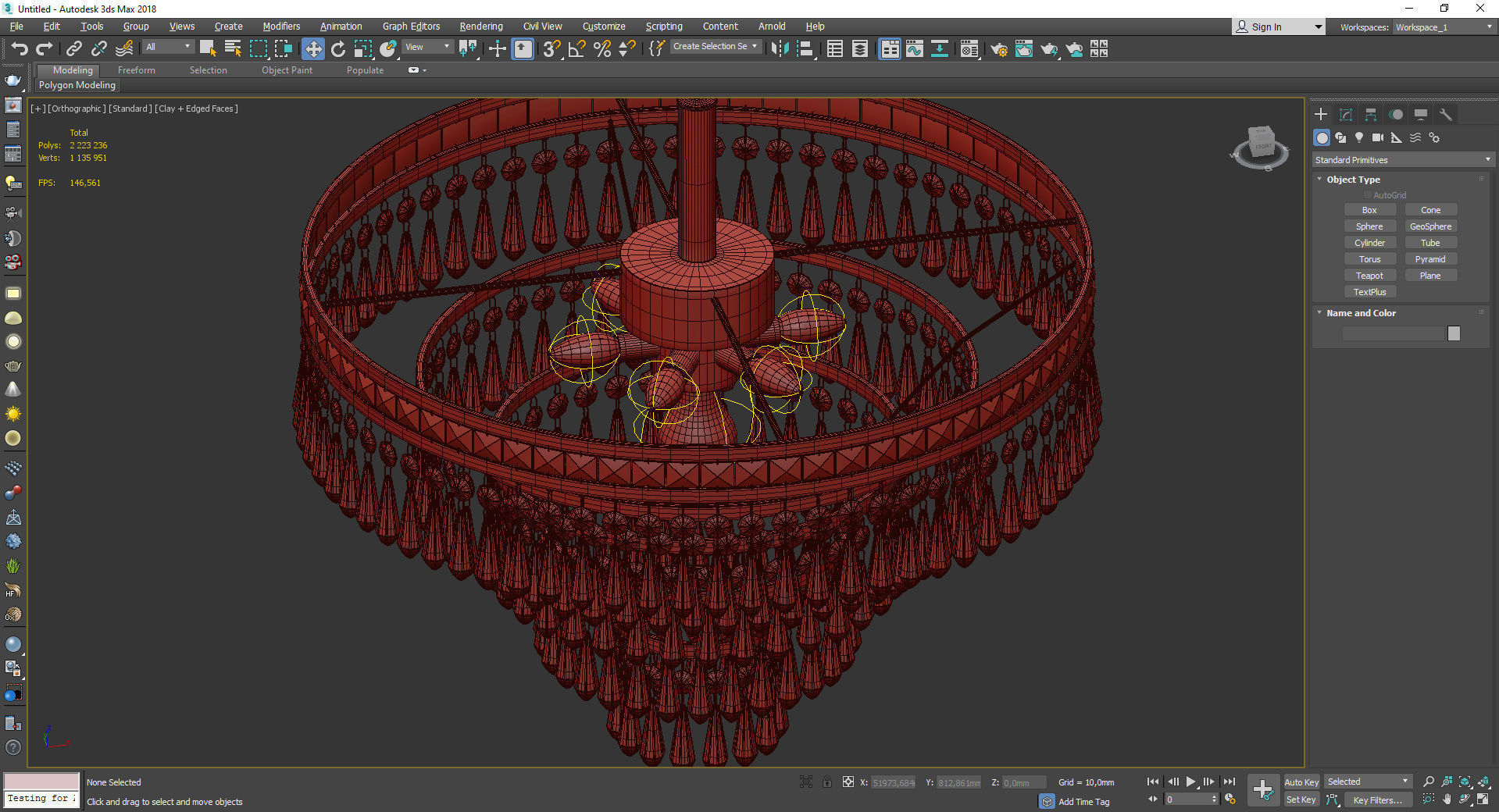Viewport: 1499px width, 812px height.
Task: Toggle the 3D Snaps button
Action: tap(551, 49)
